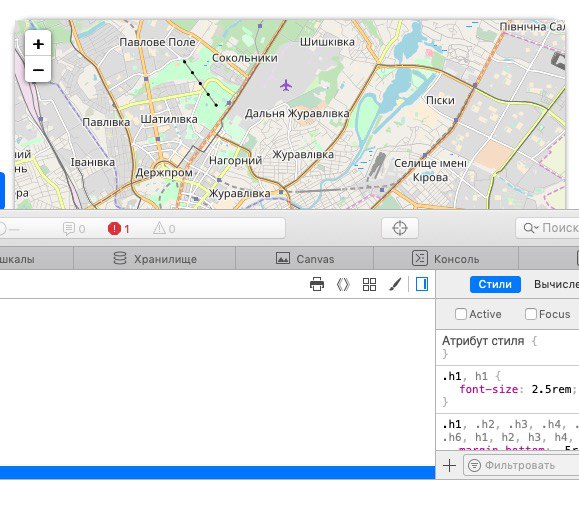
Task: Click the Нагорний map label
Action: coord(235,160)
